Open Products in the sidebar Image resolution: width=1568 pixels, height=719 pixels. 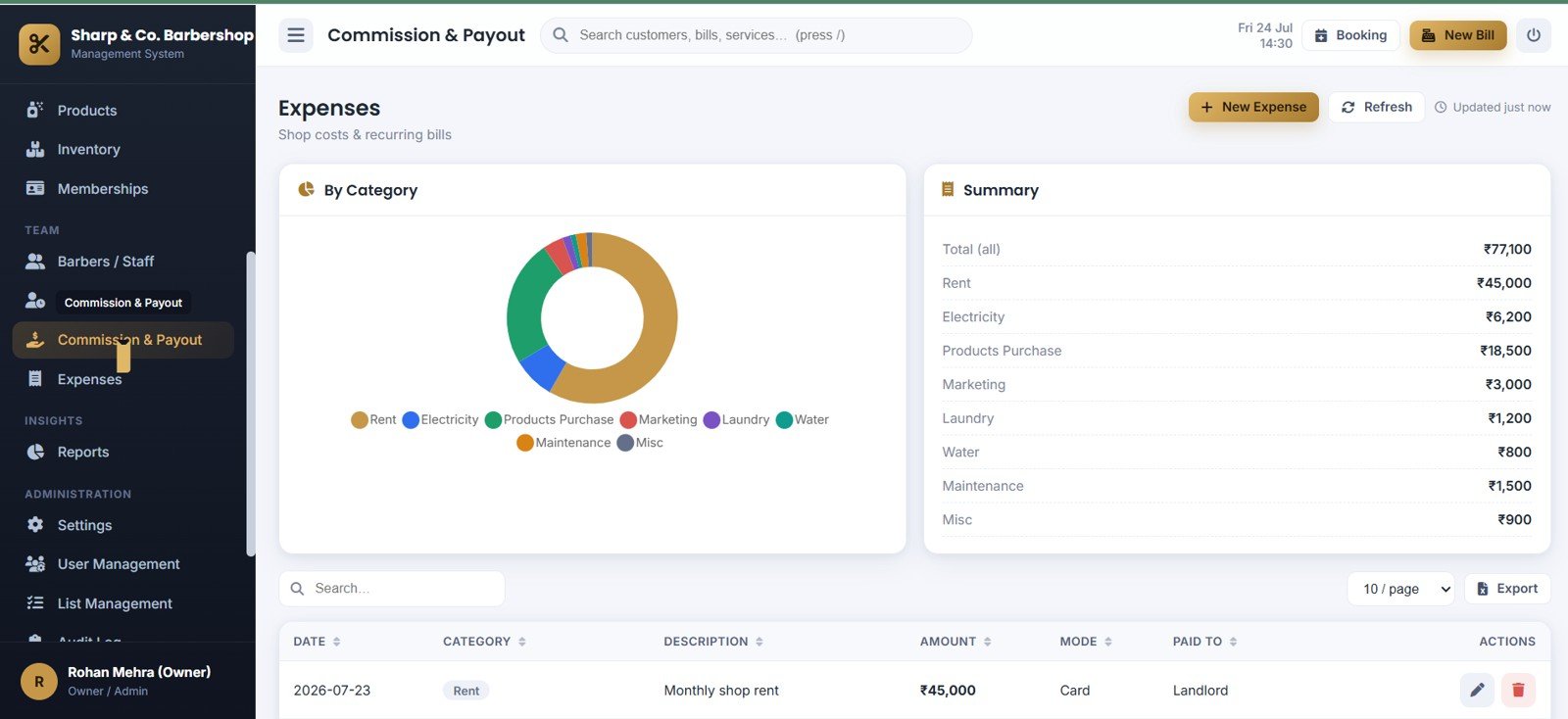pos(122,111)
